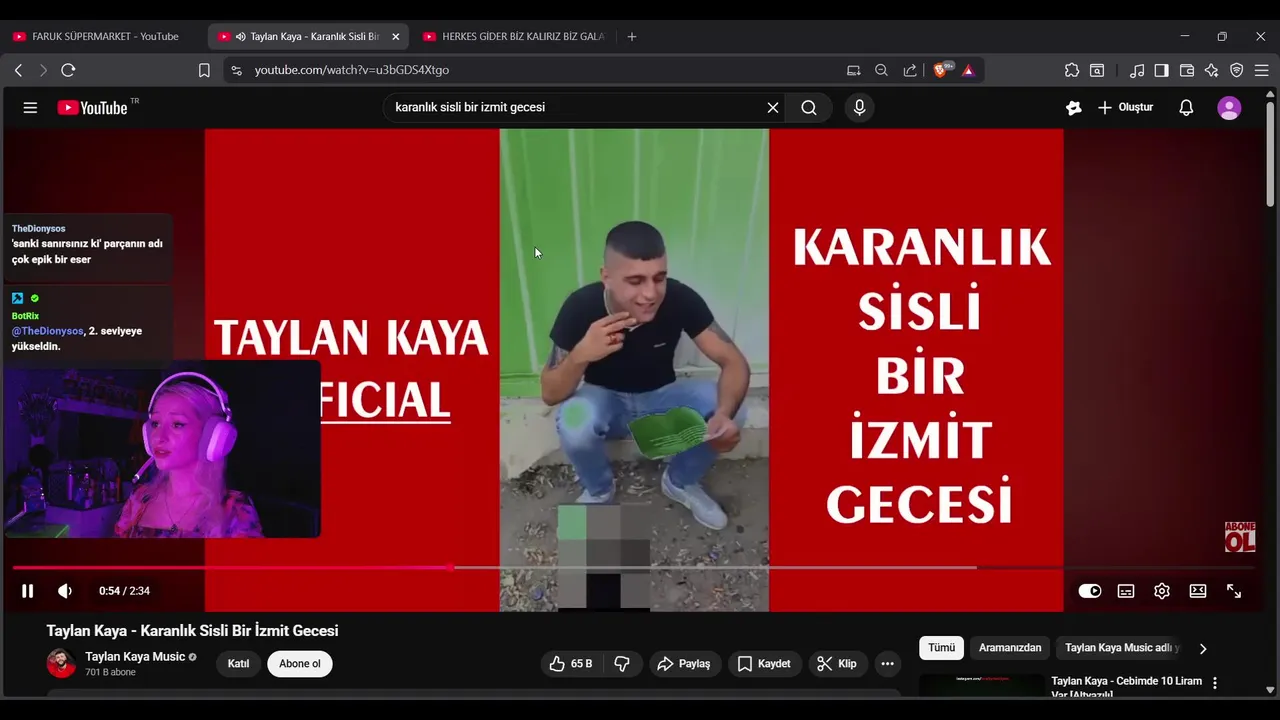This screenshot has height=720, width=1280.
Task: Open Brave VPN shield icon
Action: [x=1237, y=70]
